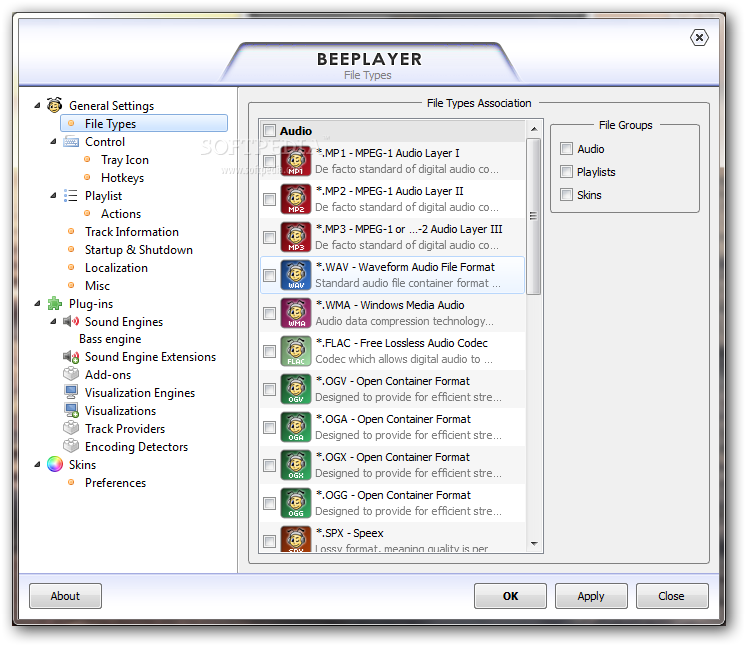
Task: Open the Track Information settings page
Action: [132, 232]
